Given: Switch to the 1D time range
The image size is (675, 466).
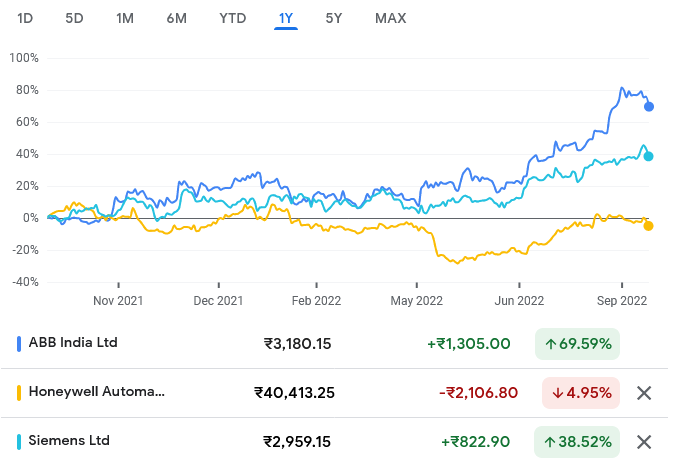Looking at the screenshot, I should tap(26, 18).
